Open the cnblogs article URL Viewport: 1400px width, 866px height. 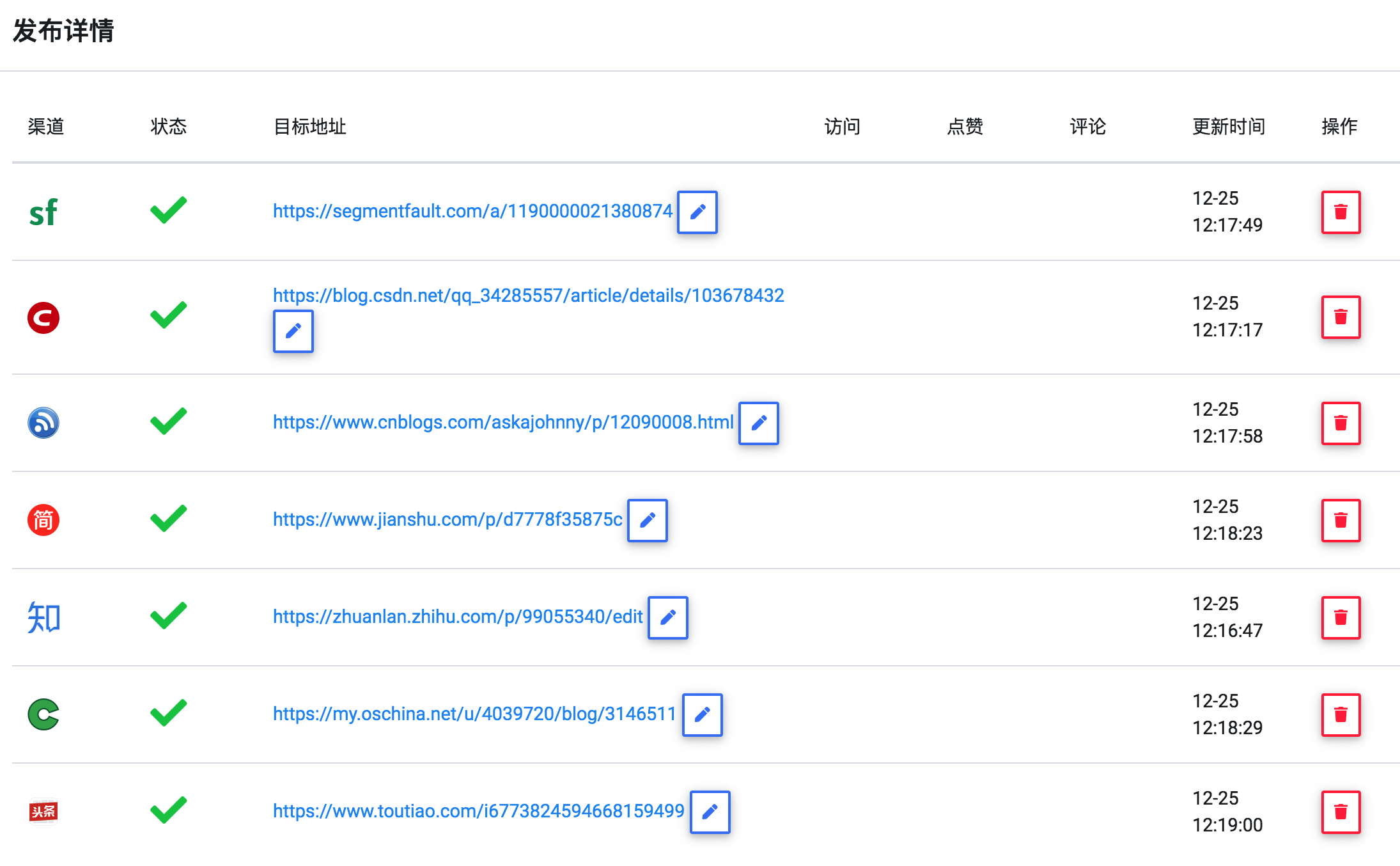502,421
